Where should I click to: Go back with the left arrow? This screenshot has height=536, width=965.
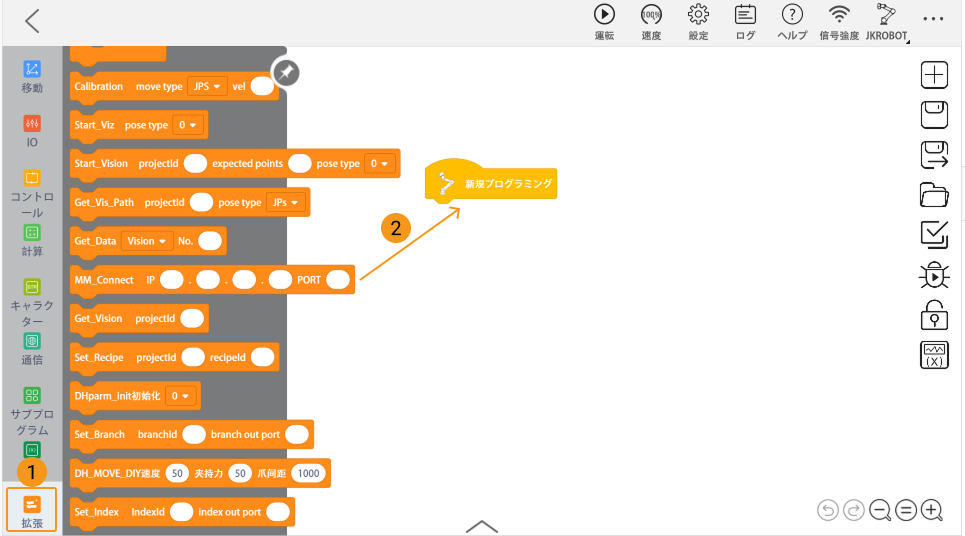click(32, 21)
